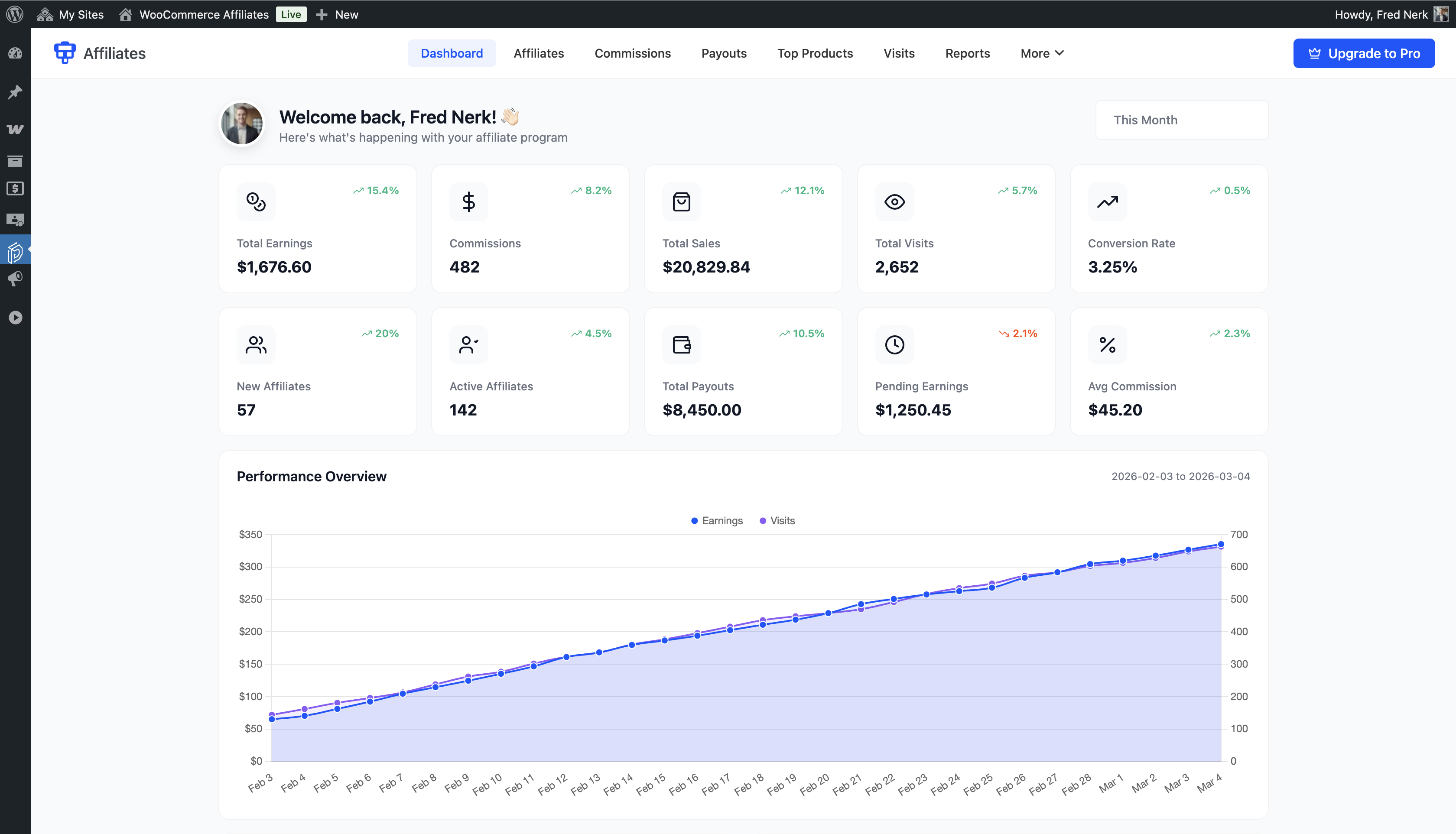Screen dimensions: 1456x834
Task: Open the Top Products tab
Action: [x=815, y=53]
